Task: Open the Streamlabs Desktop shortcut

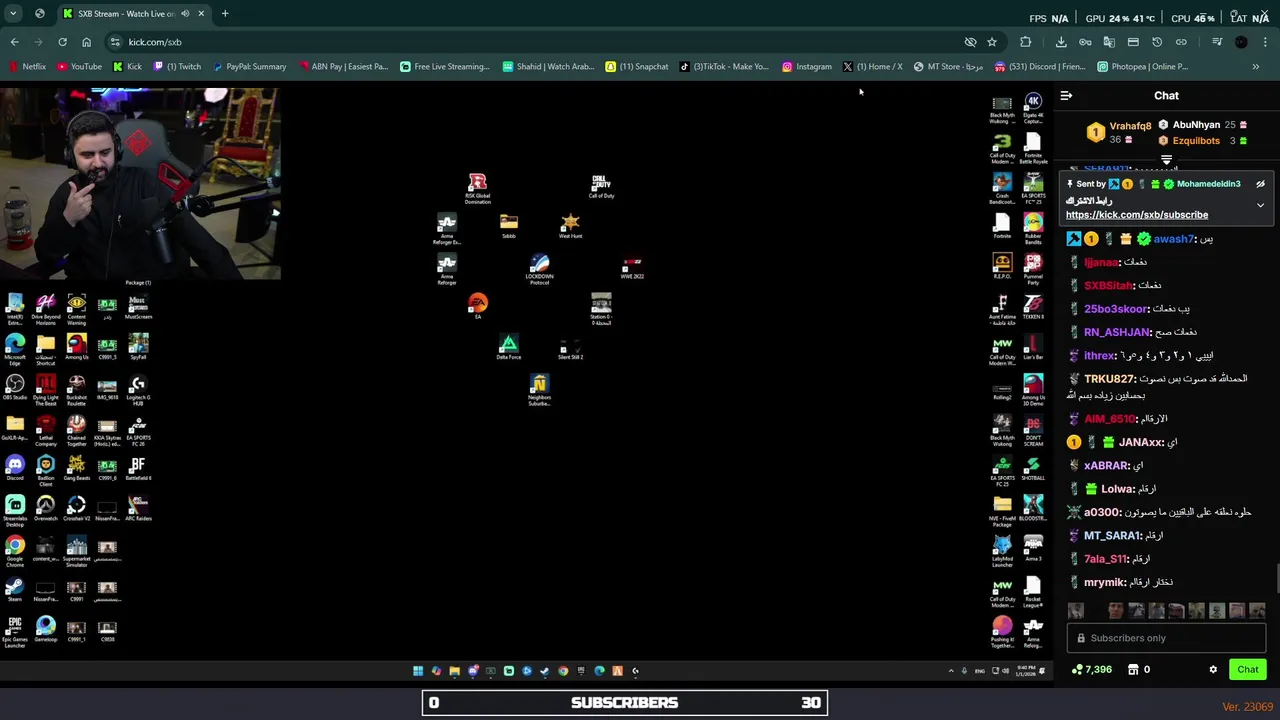Action: point(15,510)
